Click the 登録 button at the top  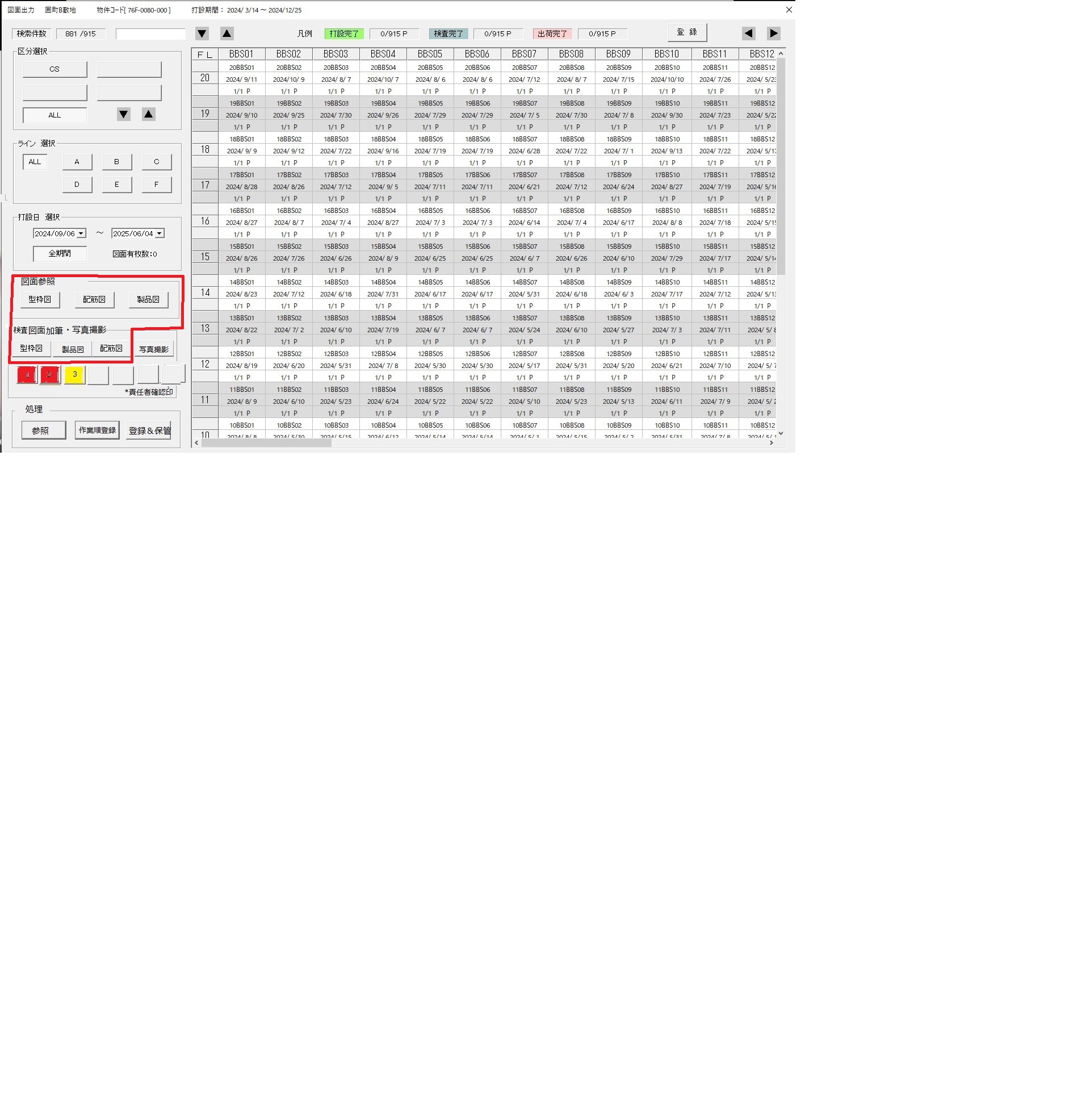click(x=687, y=32)
